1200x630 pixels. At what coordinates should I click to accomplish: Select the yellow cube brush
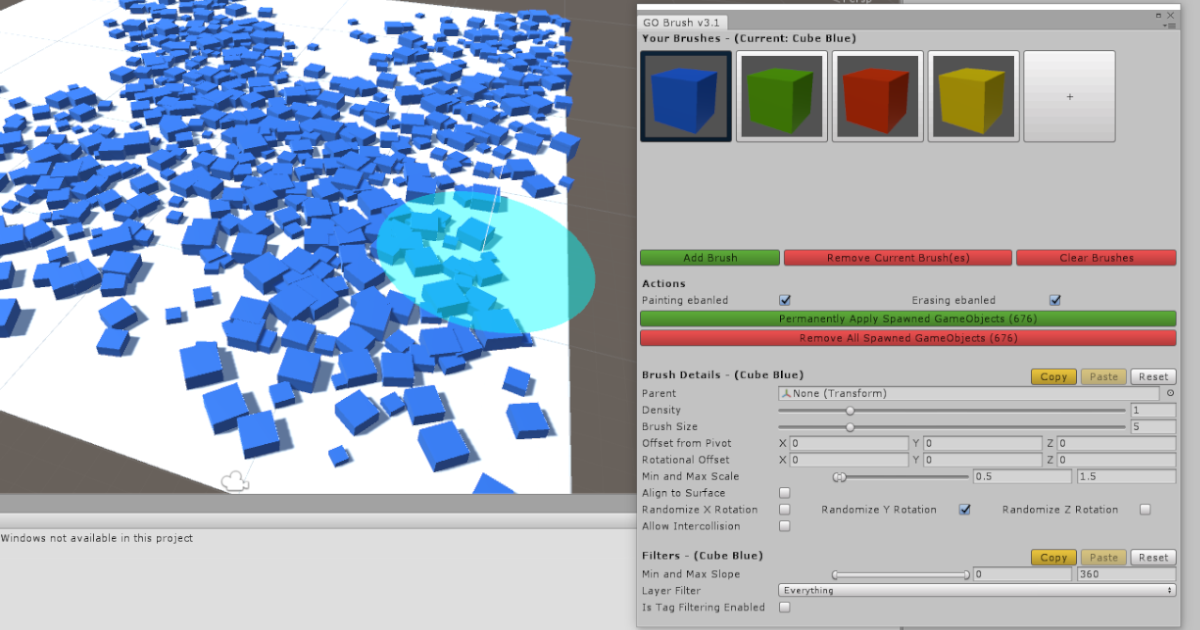[x=973, y=95]
